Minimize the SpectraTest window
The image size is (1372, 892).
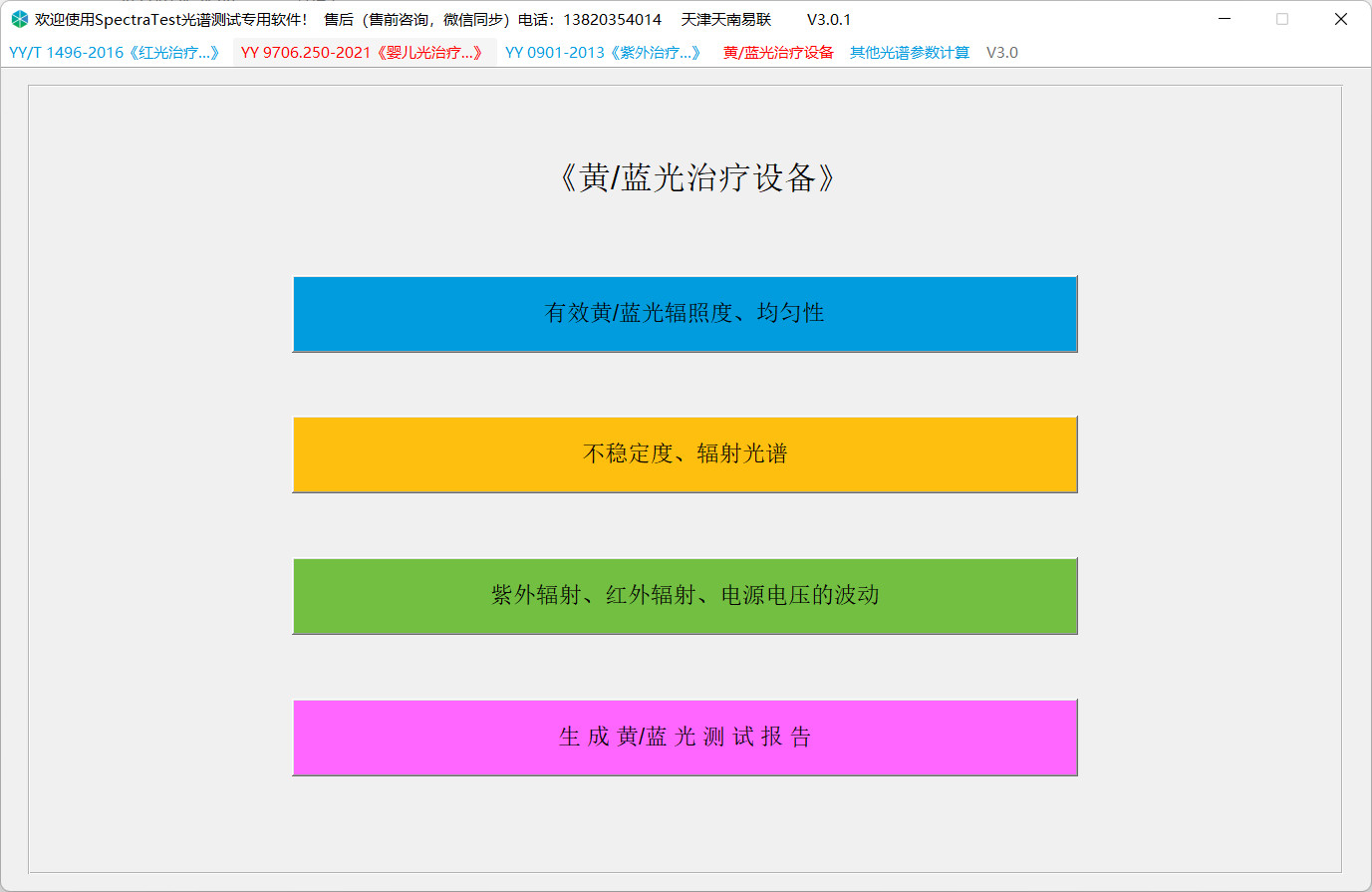[x=1225, y=19]
